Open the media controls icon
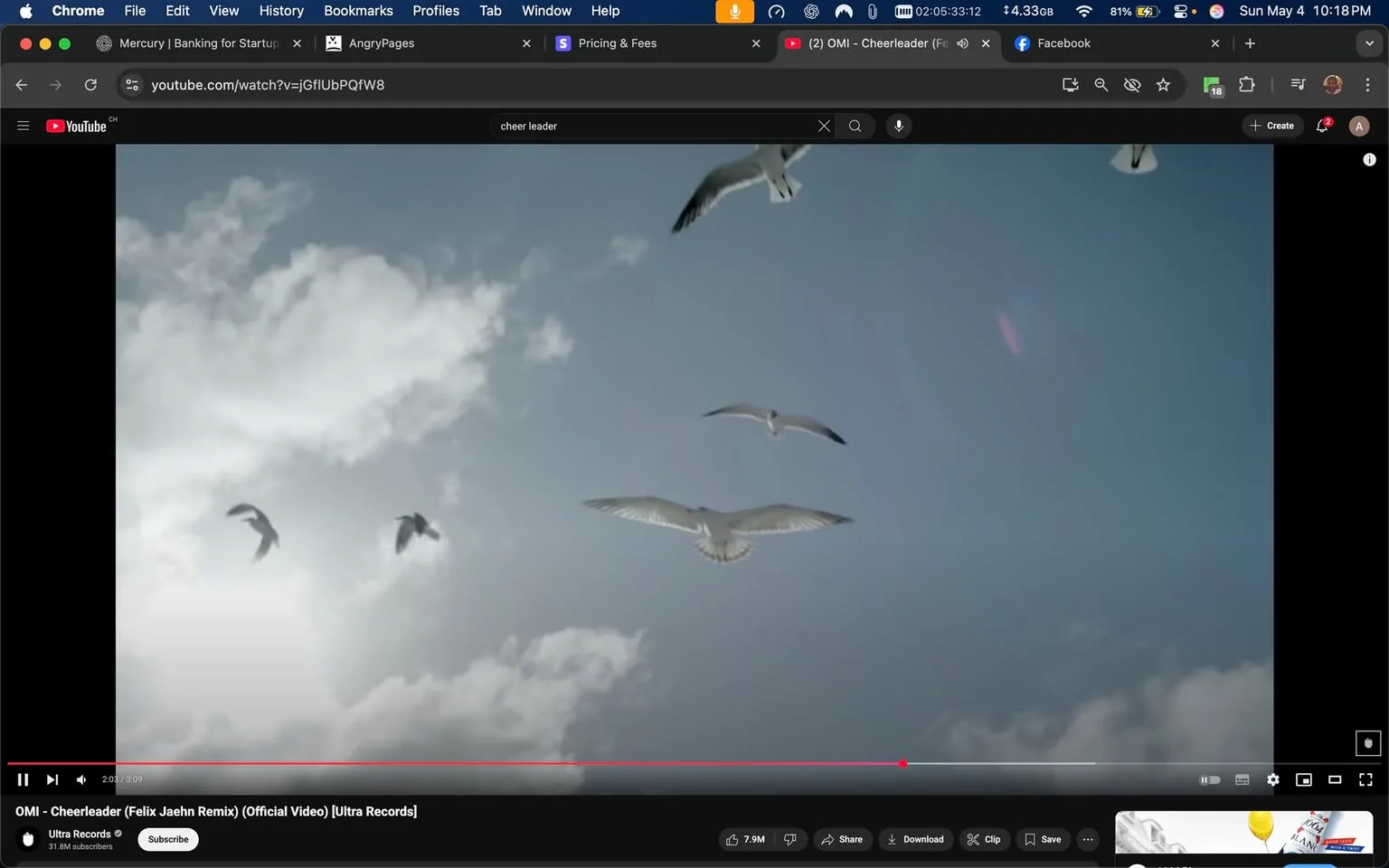 (x=1299, y=85)
